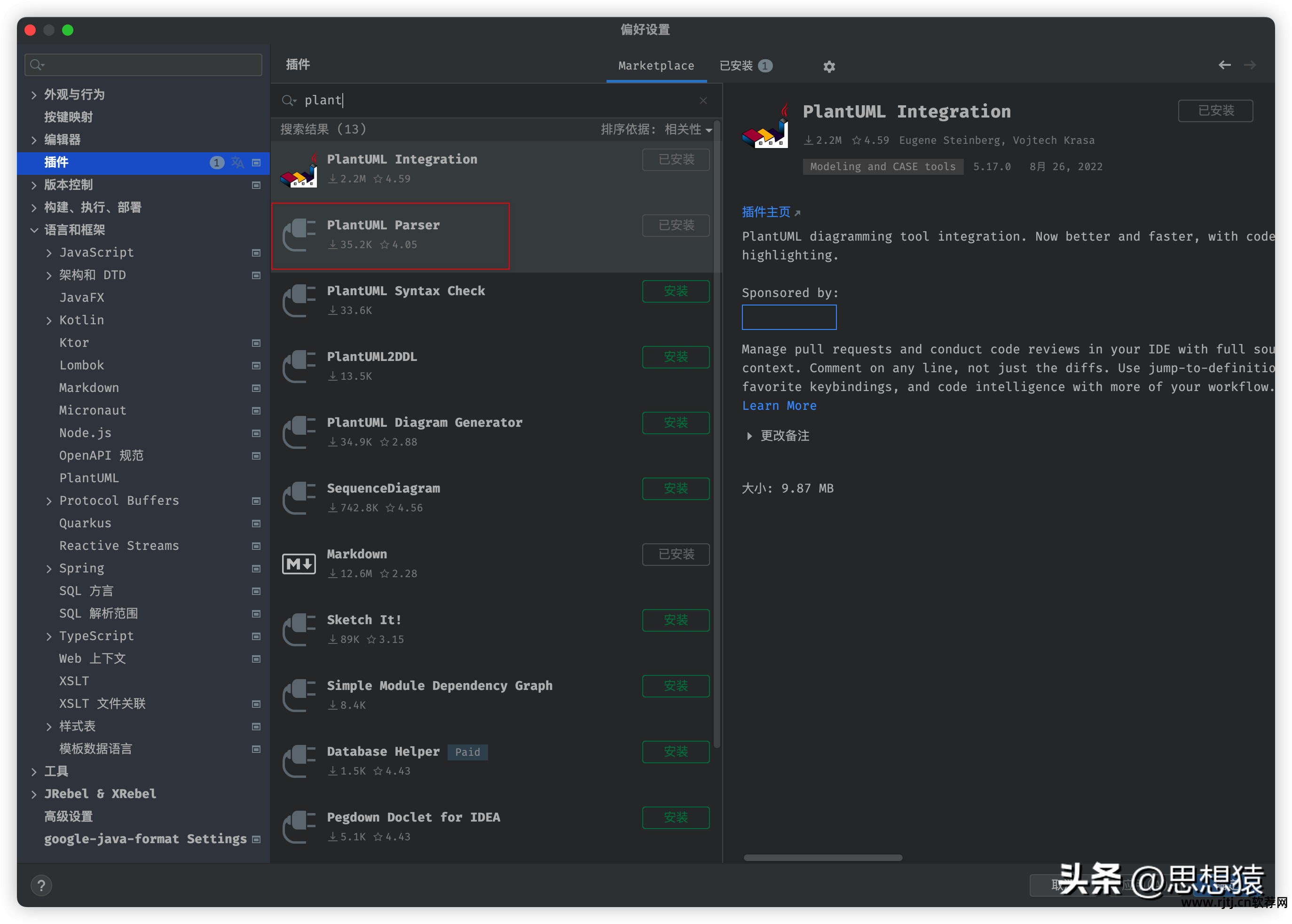Click PlantUML2DDL plugin icon
The height and width of the screenshot is (924, 1292).
[298, 367]
